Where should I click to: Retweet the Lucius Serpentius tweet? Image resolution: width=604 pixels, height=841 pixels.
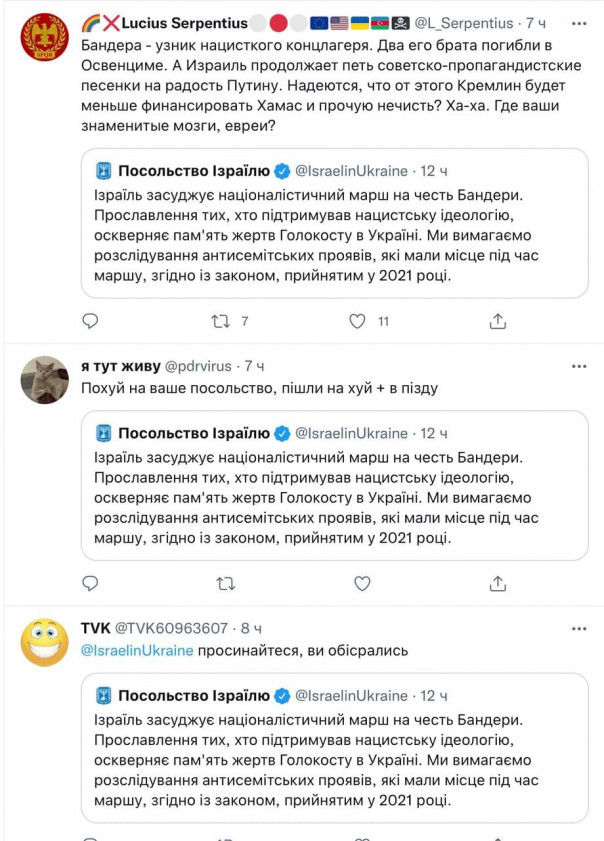tap(226, 321)
